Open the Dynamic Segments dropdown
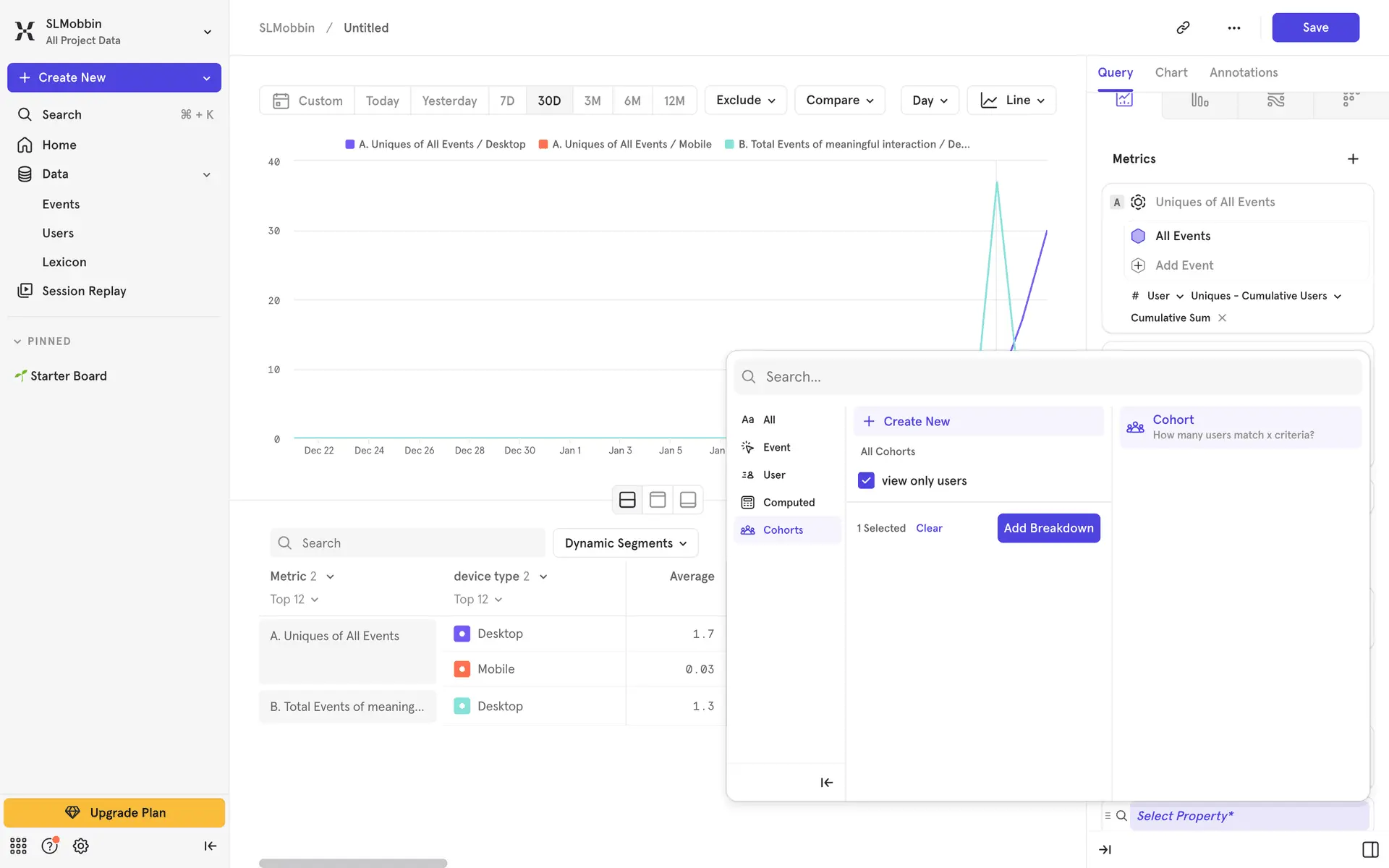The image size is (1389, 868). (625, 543)
